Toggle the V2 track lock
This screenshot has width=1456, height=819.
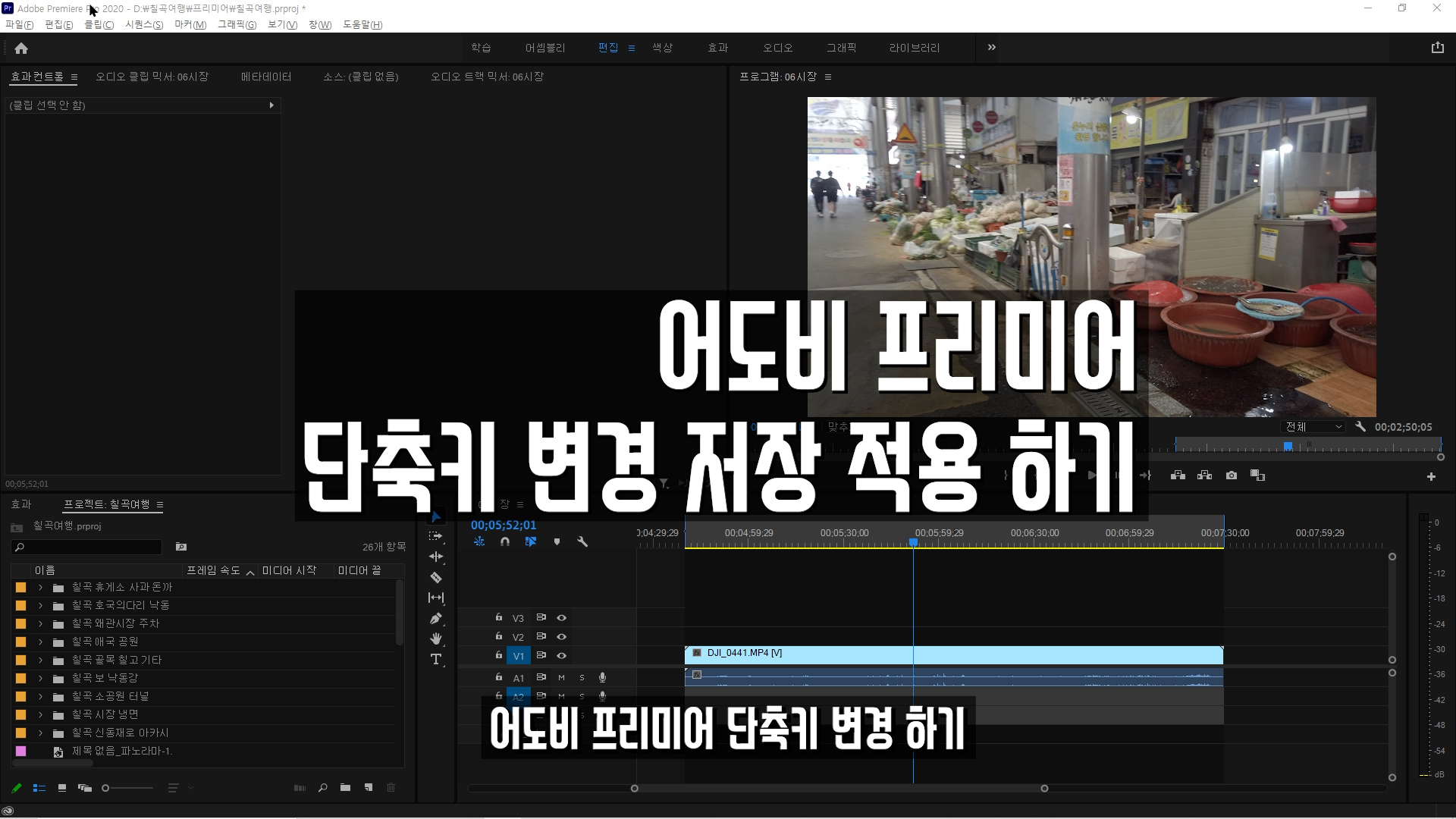(498, 637)
